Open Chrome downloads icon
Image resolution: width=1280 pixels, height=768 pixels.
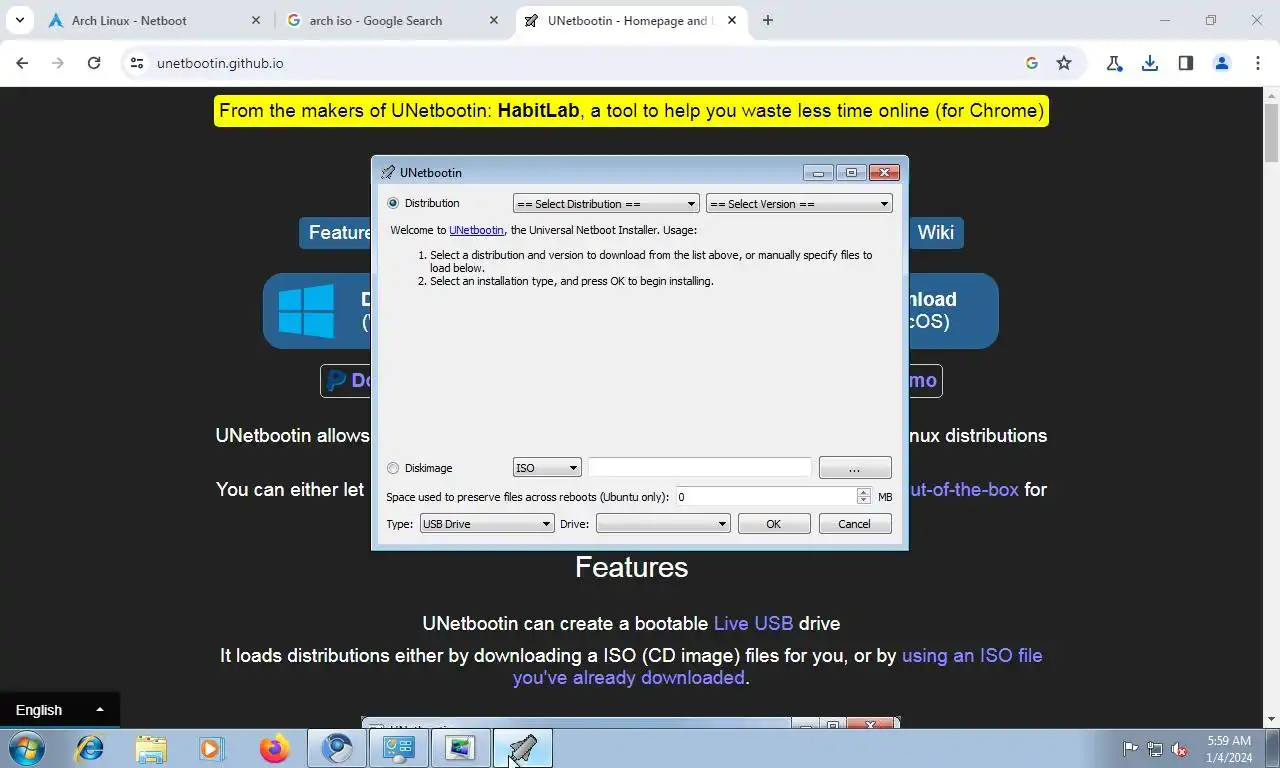point(1150,63)
